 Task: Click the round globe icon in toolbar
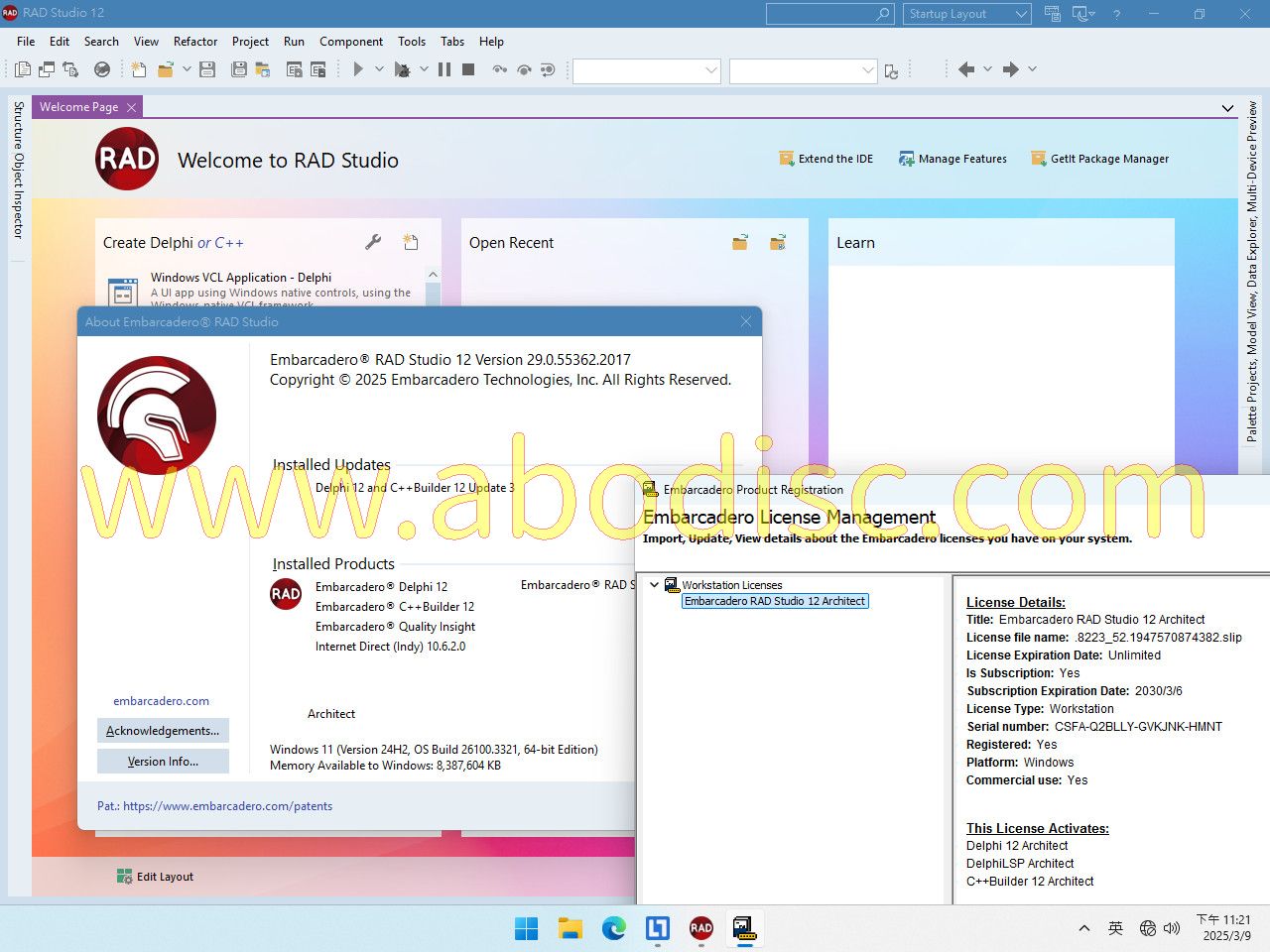coord(102,69)
